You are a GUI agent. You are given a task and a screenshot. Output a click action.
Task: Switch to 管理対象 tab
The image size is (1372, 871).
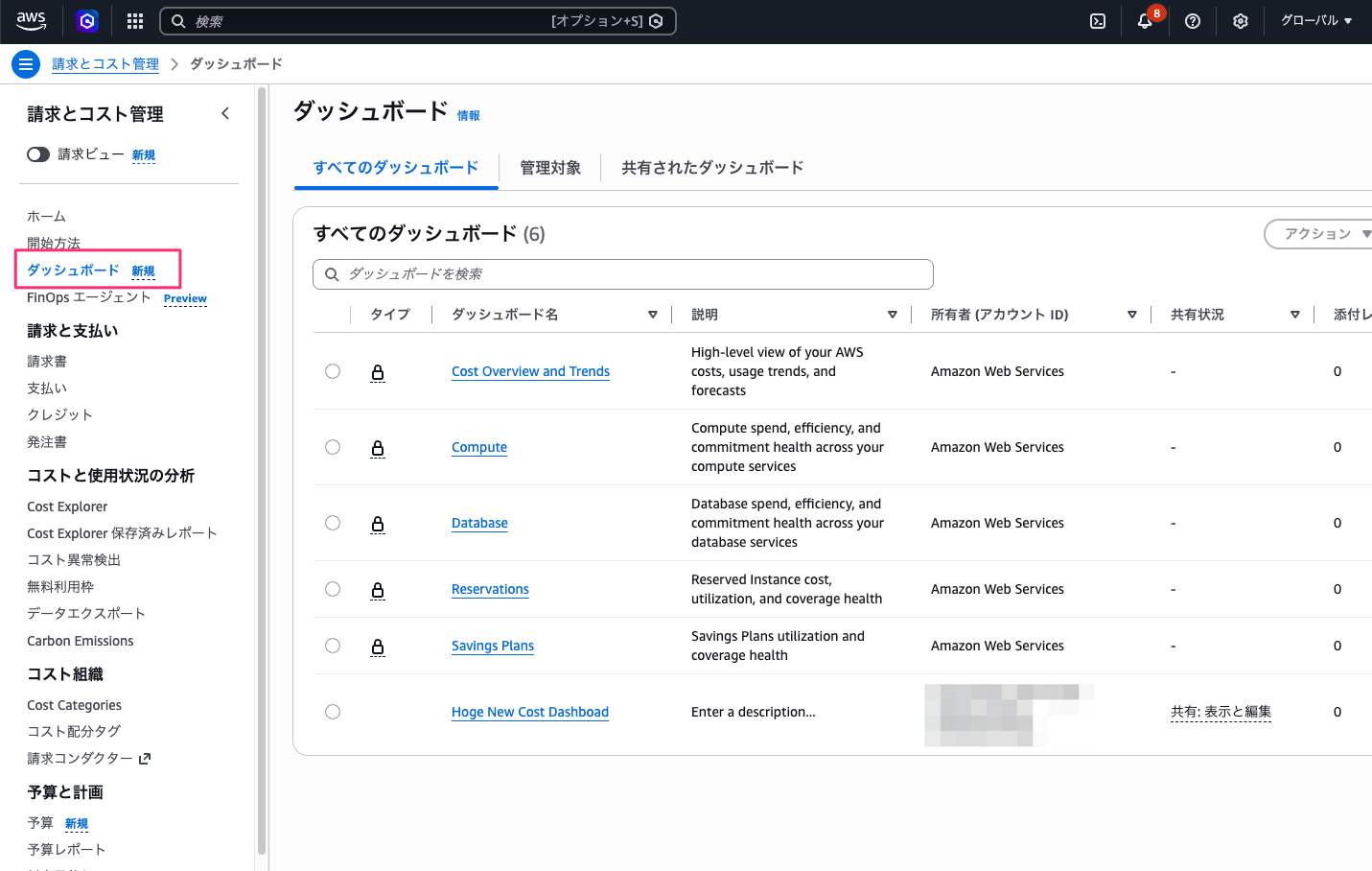(x=550, y=168)
